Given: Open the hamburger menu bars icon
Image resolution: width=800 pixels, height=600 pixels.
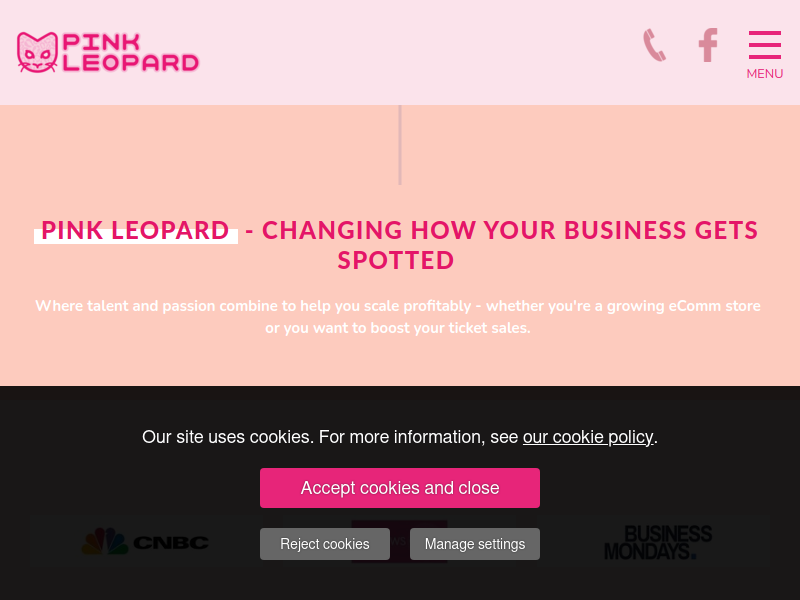Looking at the screenshot, I should pos(764,45).
